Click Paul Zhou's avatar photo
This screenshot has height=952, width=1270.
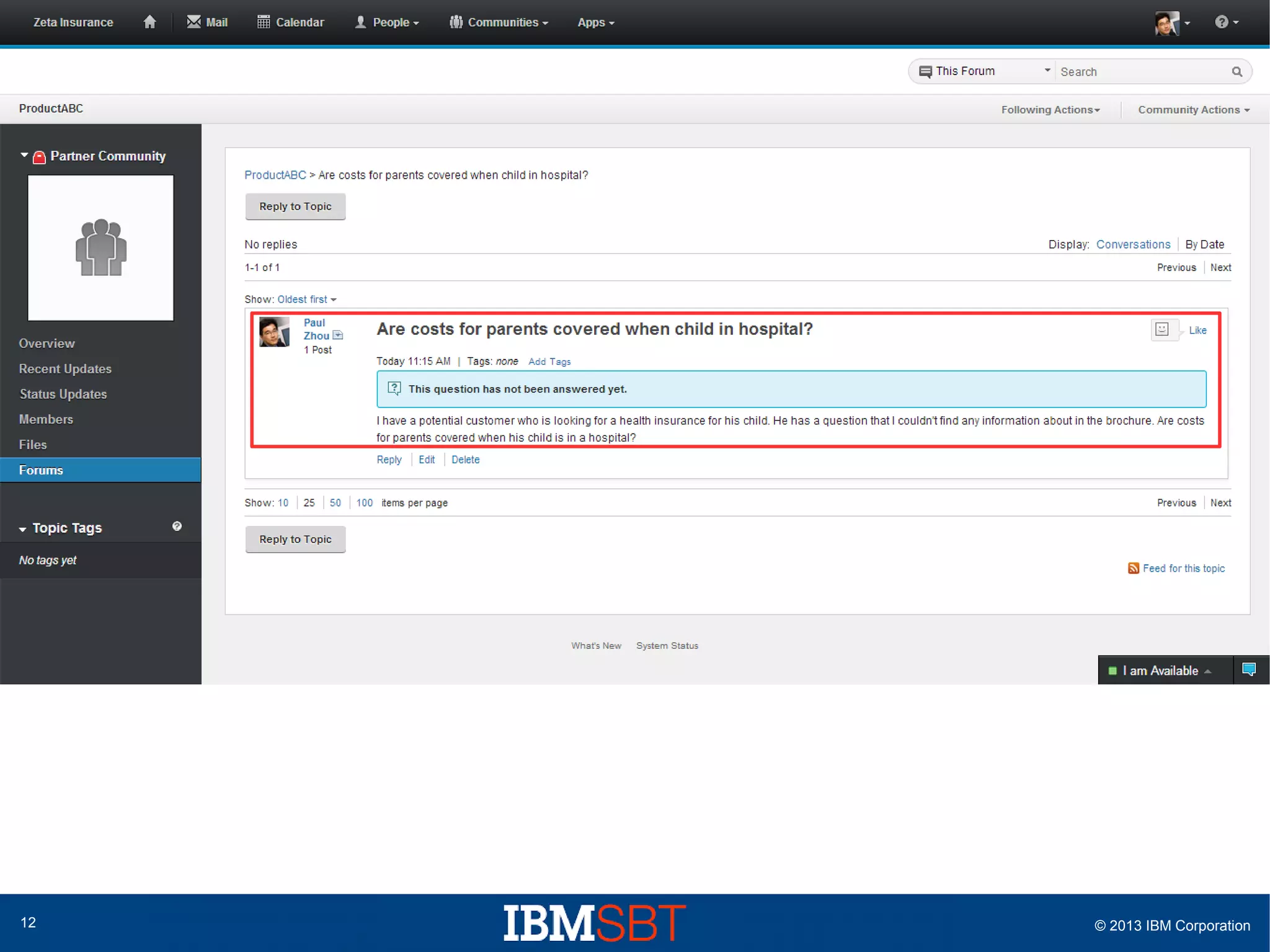click(x=274, y=332)
